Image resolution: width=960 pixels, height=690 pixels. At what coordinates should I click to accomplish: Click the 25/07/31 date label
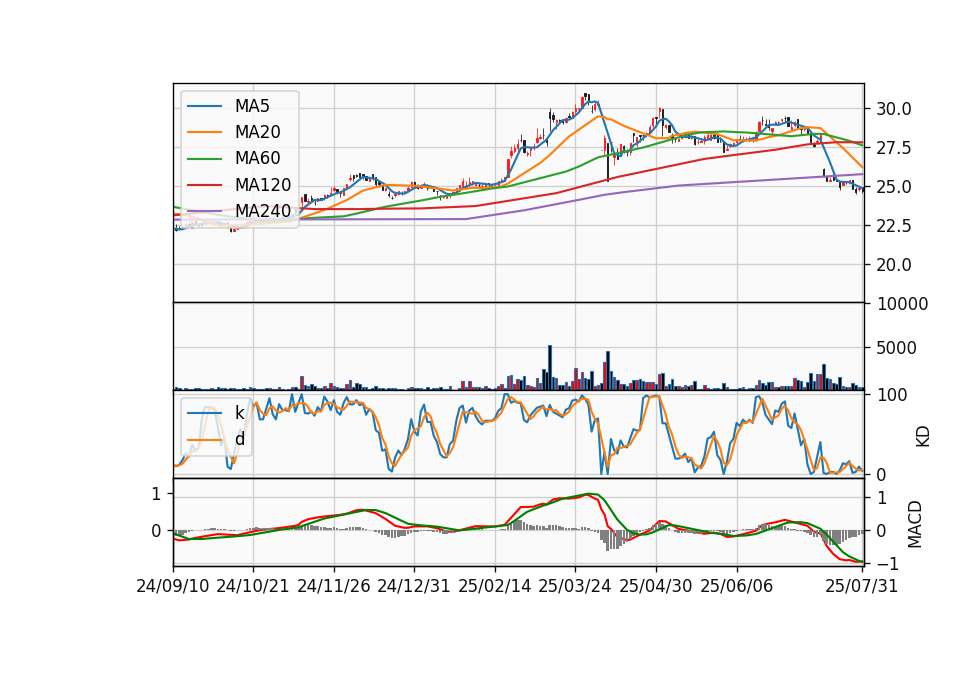(x=861, y=586)
